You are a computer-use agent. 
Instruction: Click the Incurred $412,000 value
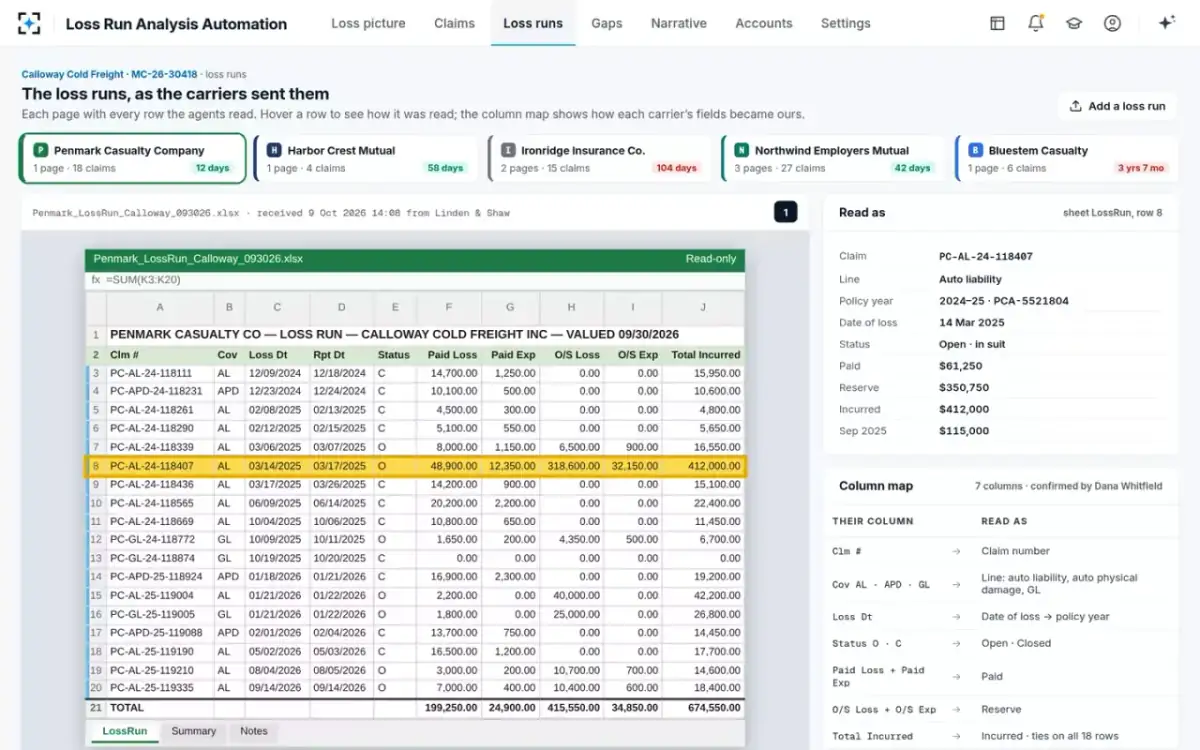964,409
